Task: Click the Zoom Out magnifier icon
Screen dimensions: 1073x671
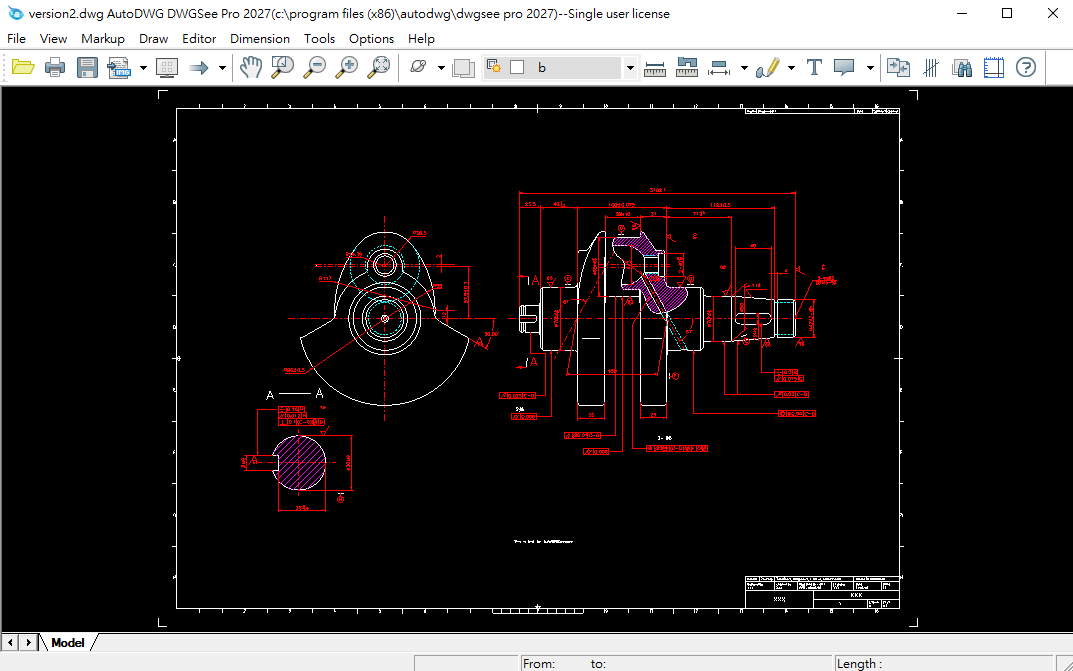Action: coord(315,68)
